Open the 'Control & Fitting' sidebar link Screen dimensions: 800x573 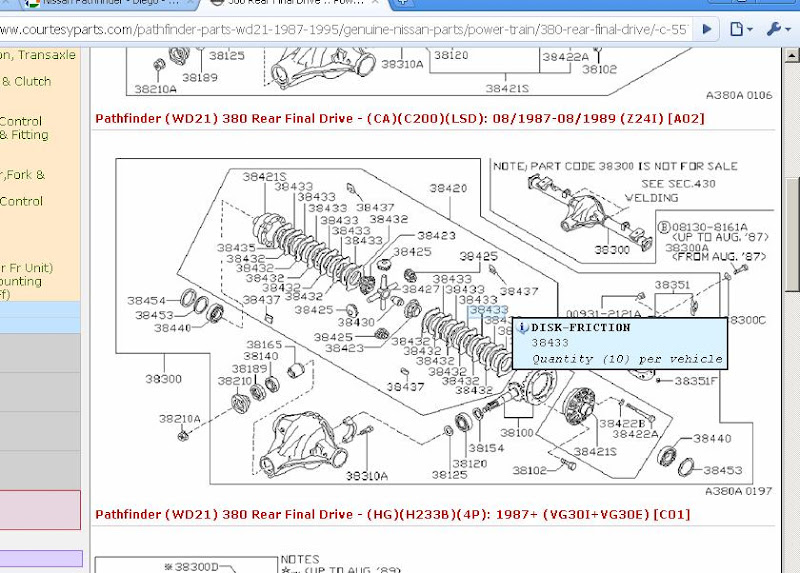24,128
